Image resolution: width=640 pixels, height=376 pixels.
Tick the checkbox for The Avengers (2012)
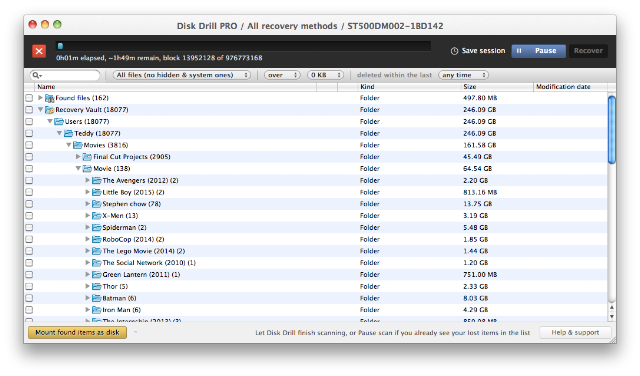pos(29,180)
